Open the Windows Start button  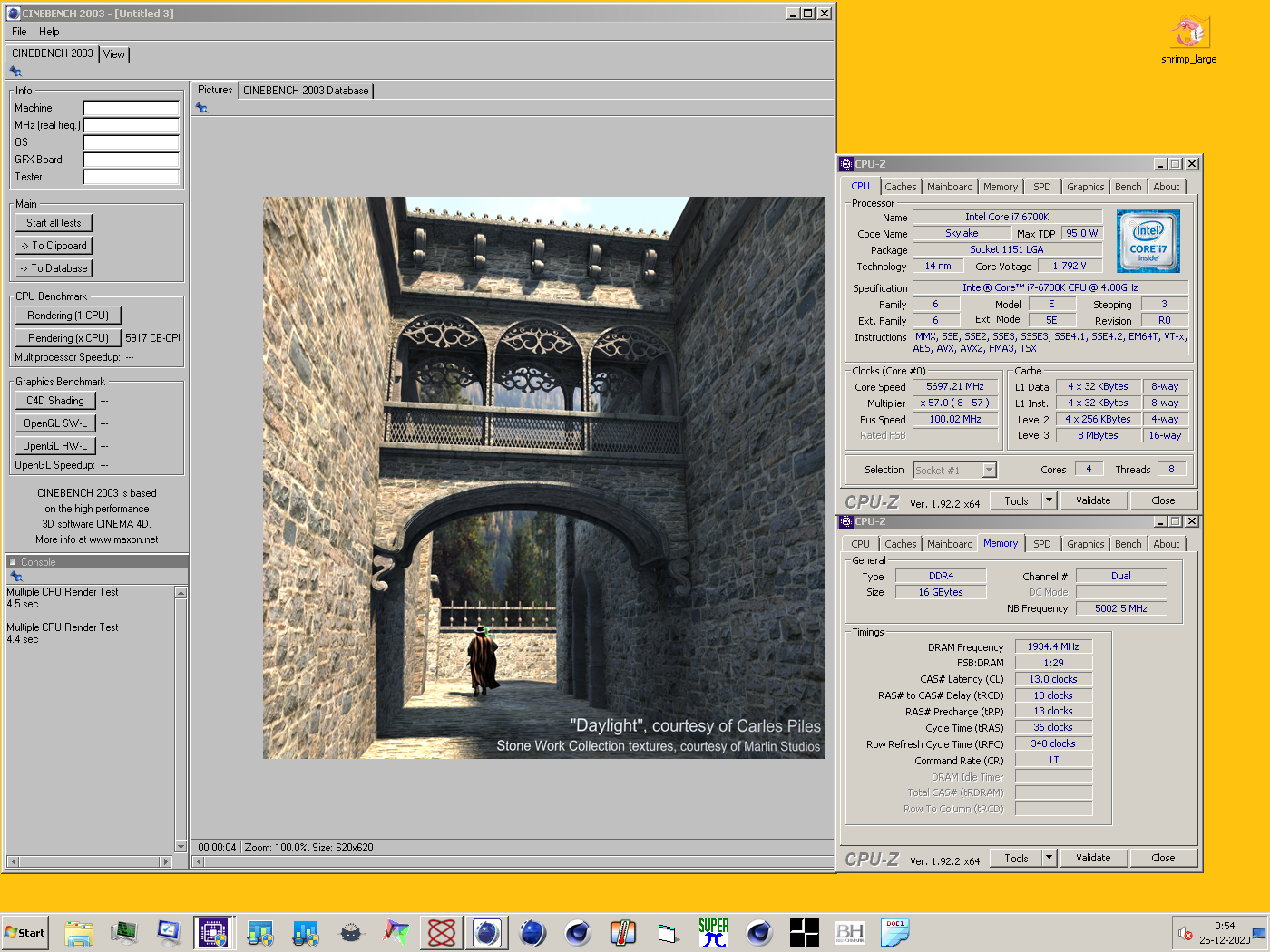click(x=24, y=932)
